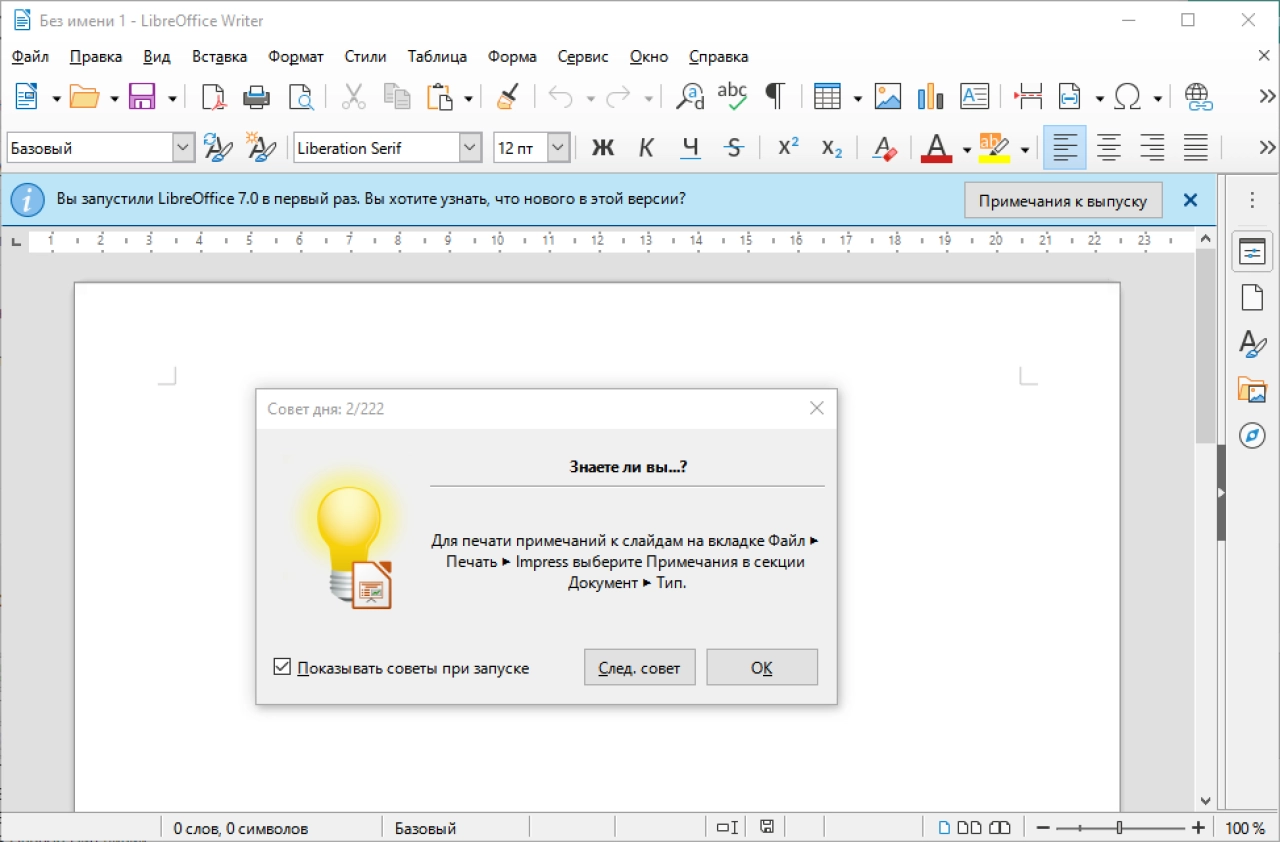Click Clone Formatting paintbrush icon

tap(508, 97)
